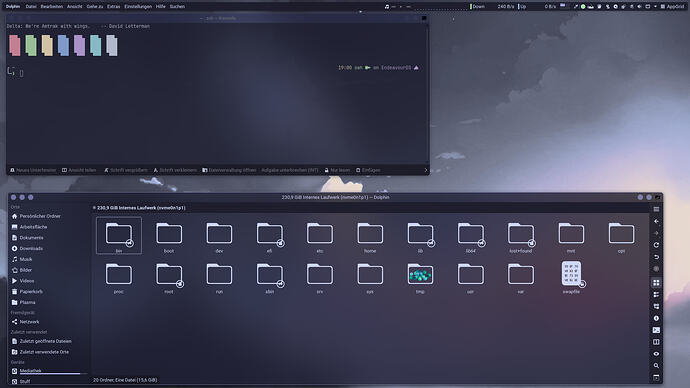This screenshot has width=690, height=388.
Task: Open the Bearbeiten menu
Action: coord(52,7)
